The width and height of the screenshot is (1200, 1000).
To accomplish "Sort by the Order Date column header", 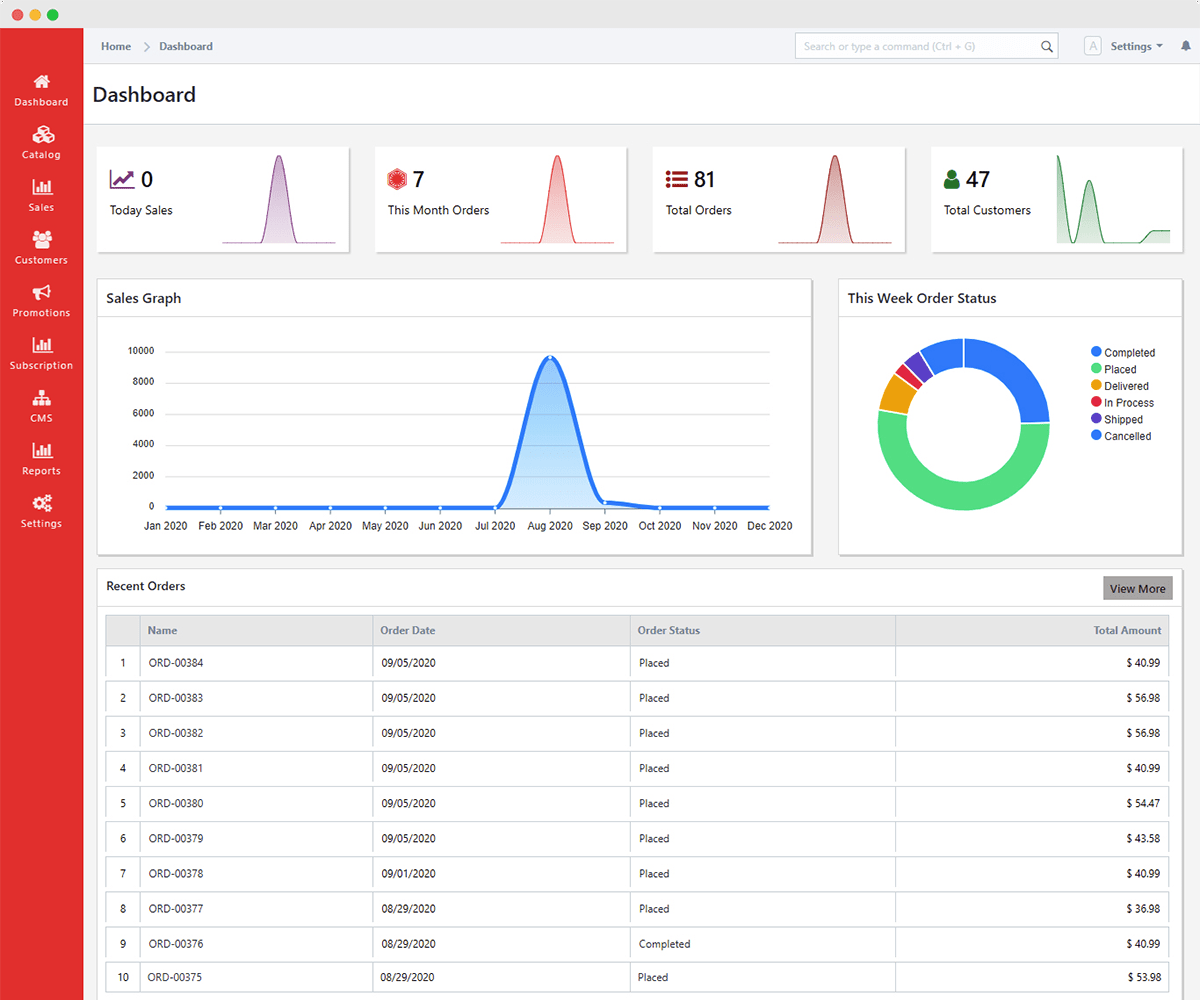I will tap(501, 631).
